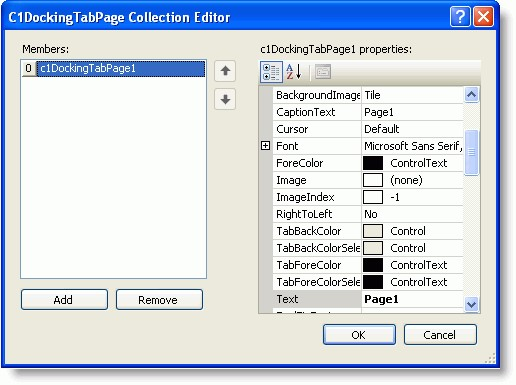The height and width of the screenshot is (385, 516).
Task: Open the dialog Help question-mark button
Action: click(x=460, y=17)
